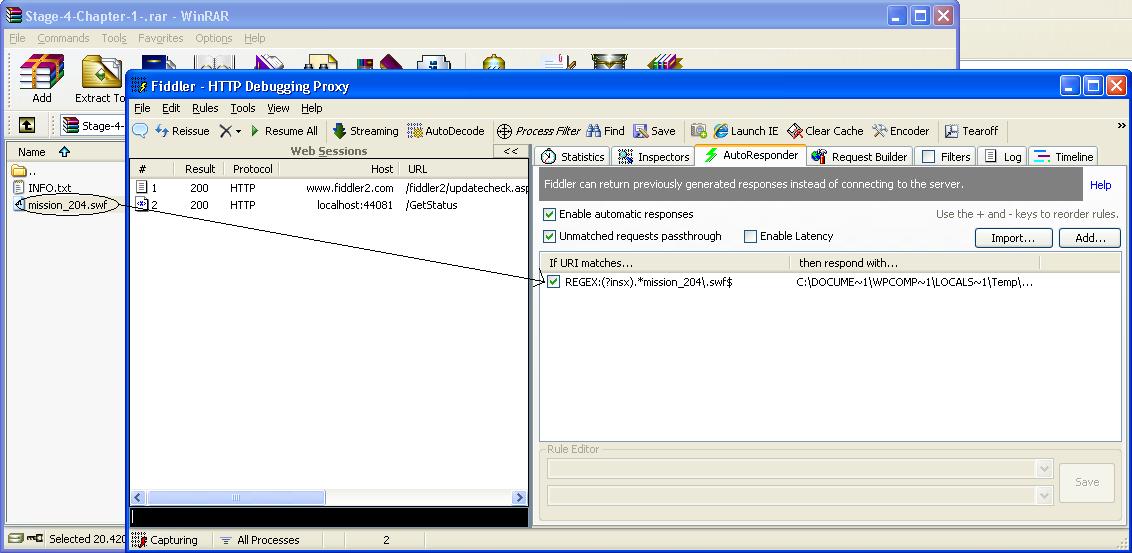Viewport: 1132px width, 553px height.
Task: Click the Save button in Rule Editor
Action: tap(1087, 482)
